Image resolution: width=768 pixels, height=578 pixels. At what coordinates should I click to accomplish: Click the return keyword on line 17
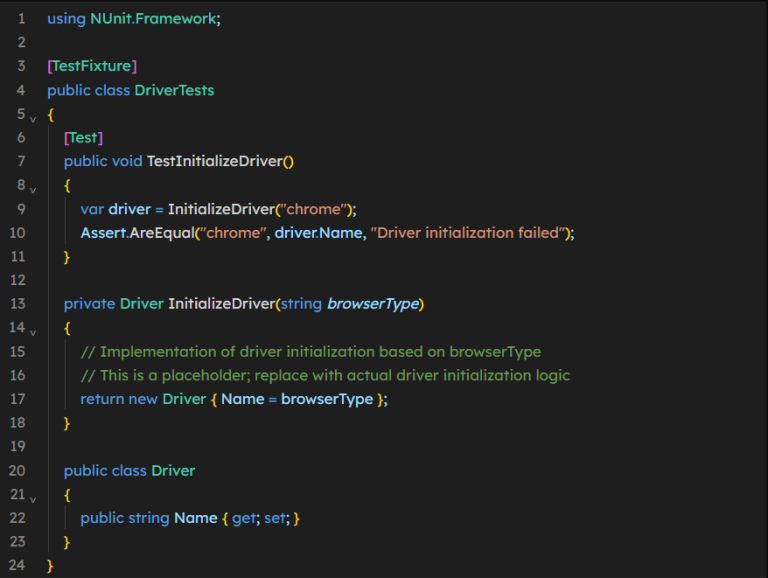(102, 399)
